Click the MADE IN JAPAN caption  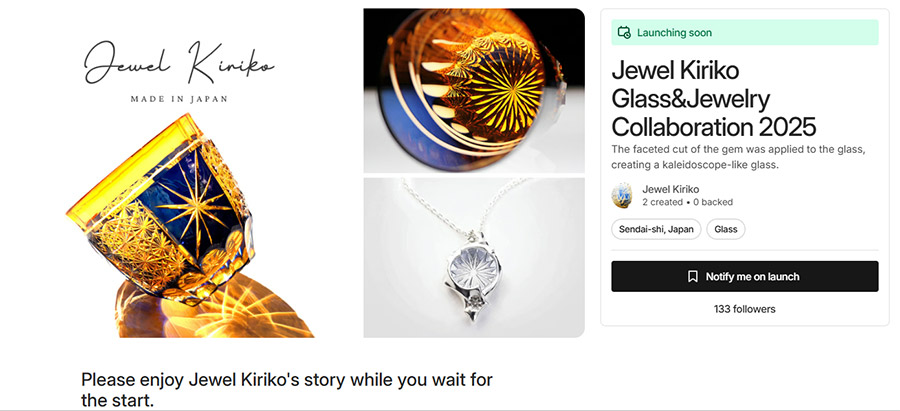click(179, 99)
